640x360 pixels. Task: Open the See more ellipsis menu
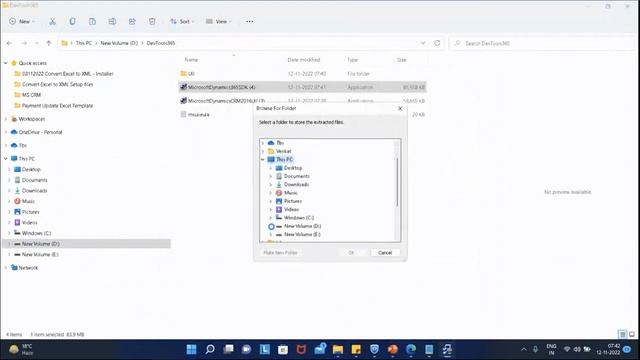point(249,21)
